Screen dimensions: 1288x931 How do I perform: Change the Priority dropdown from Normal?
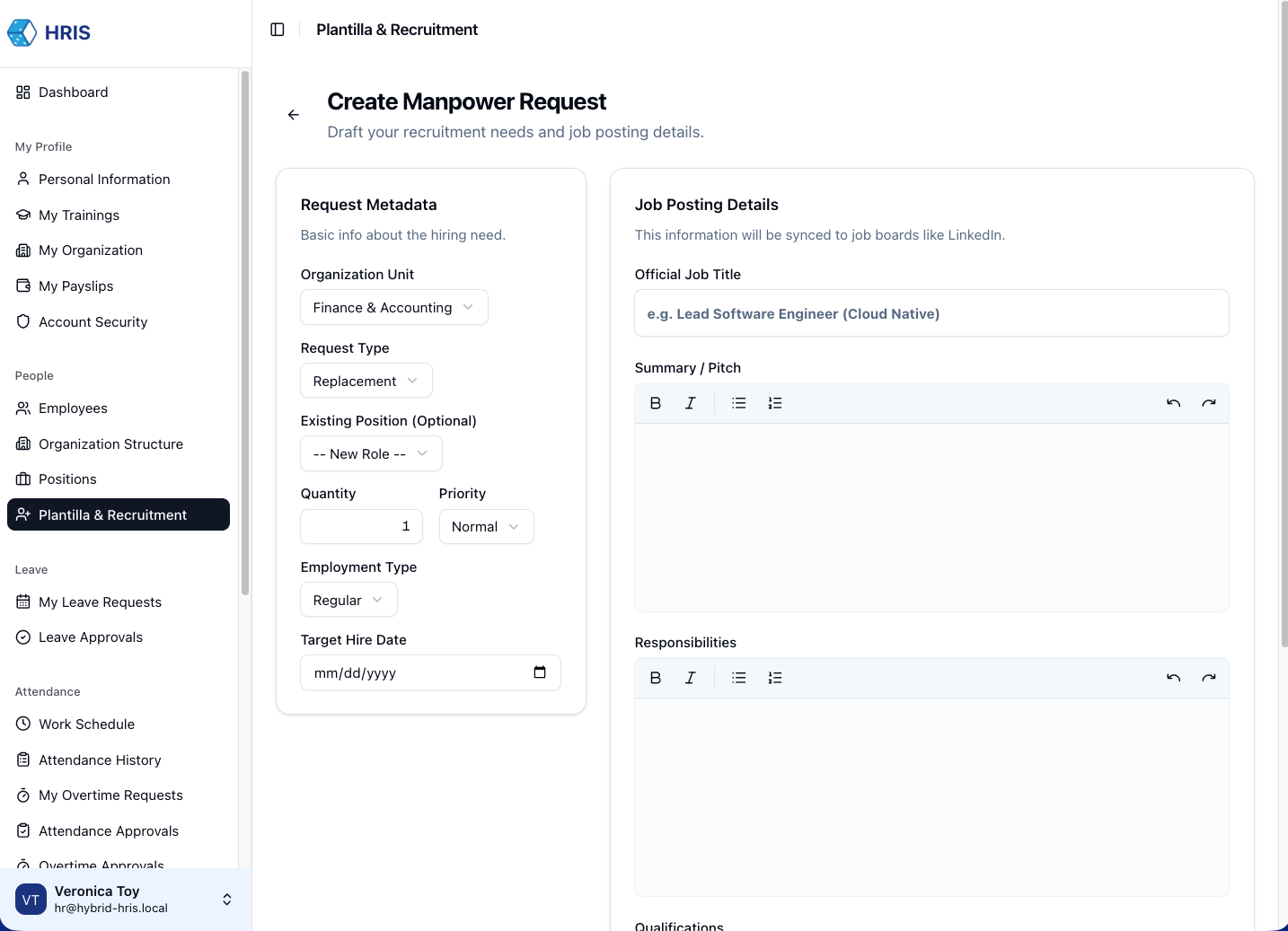coord(486,527)
